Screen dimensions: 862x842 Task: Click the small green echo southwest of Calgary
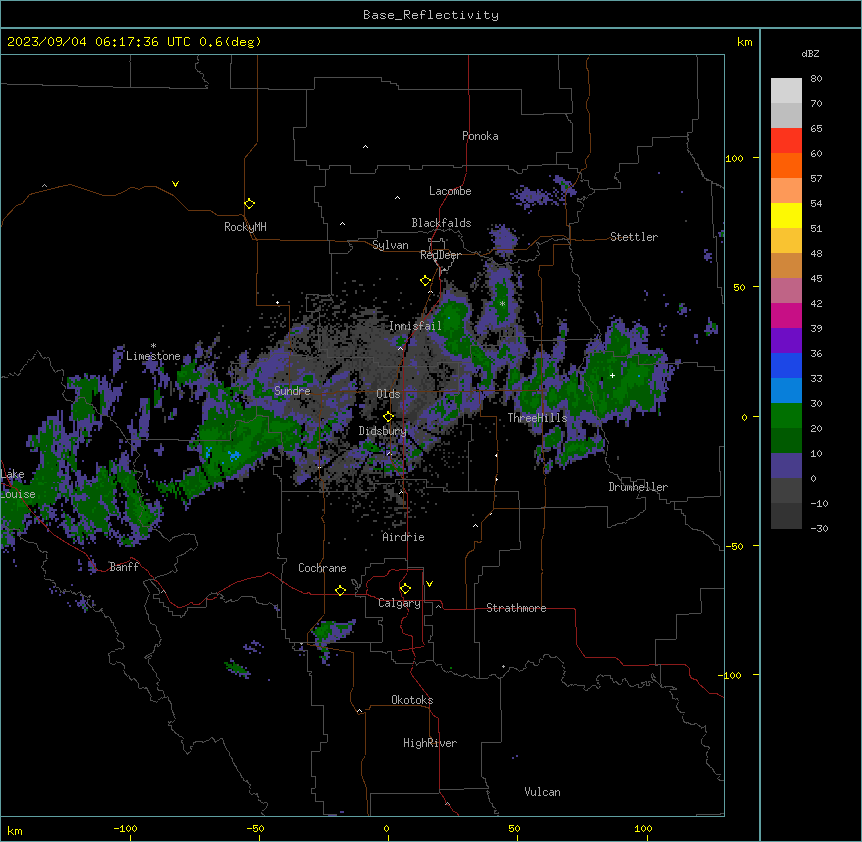pos(332,630)
